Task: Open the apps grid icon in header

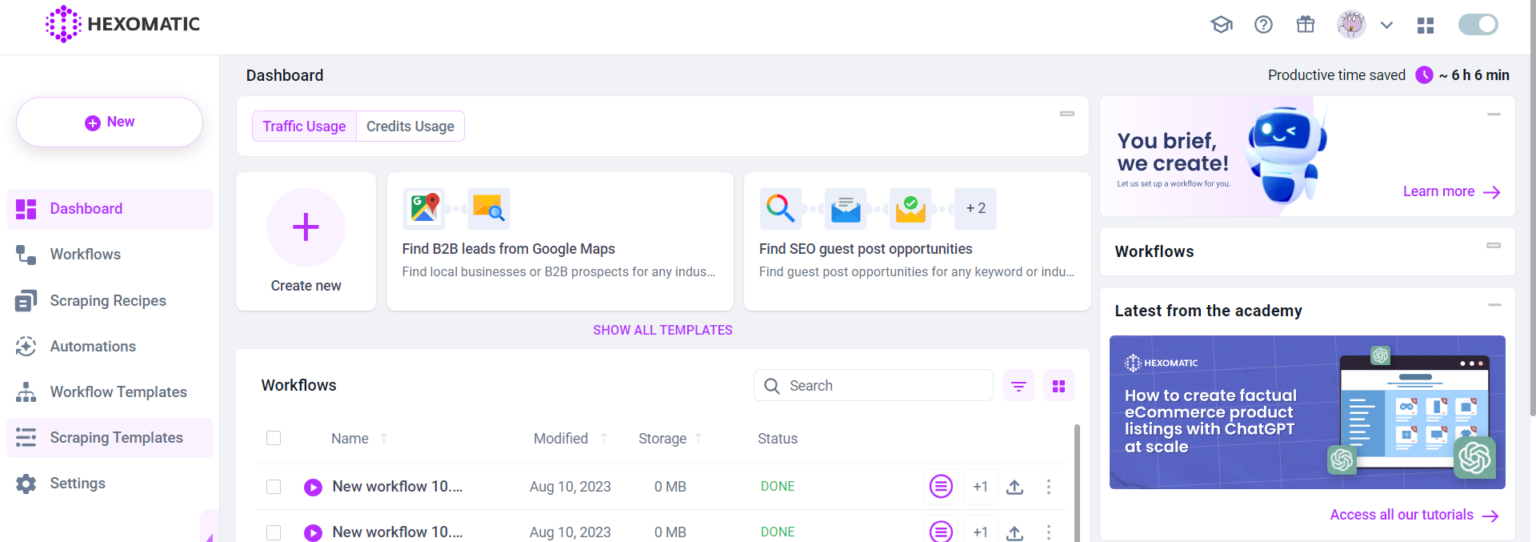Action: tap(1426, 25)
